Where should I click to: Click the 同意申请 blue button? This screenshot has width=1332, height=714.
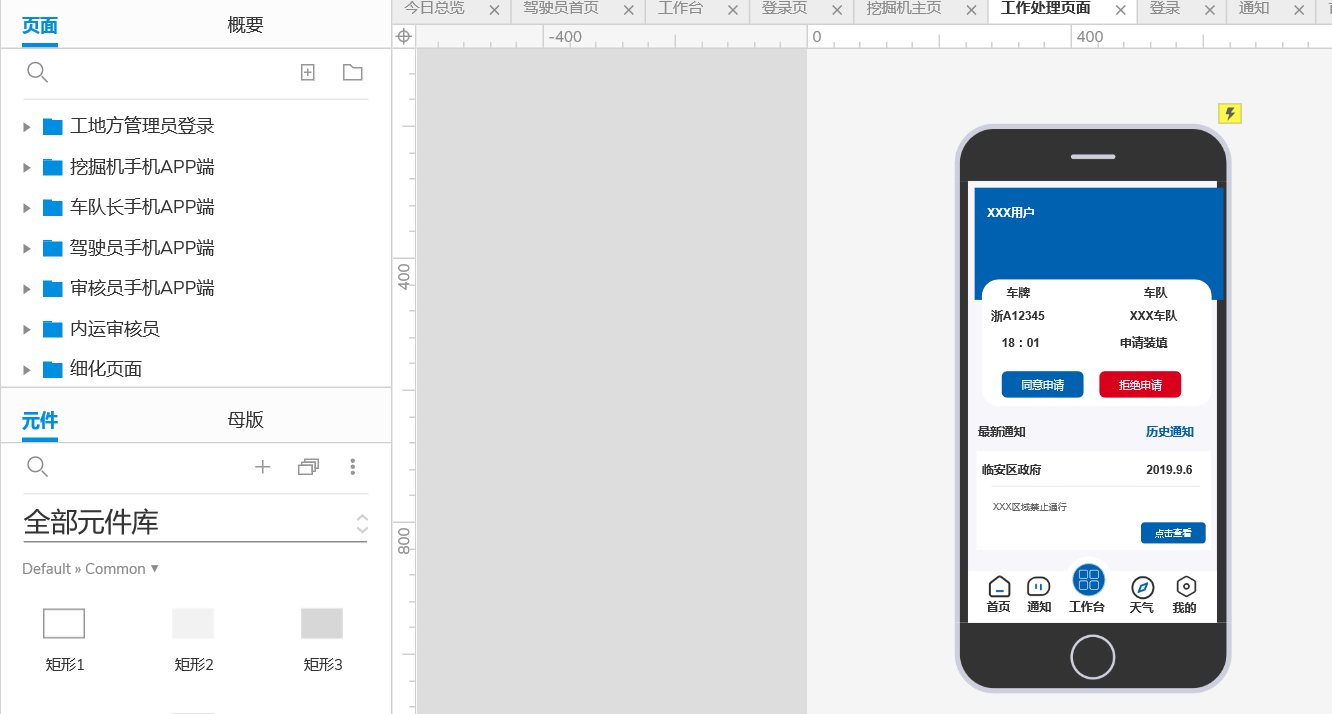(1042, 385)
